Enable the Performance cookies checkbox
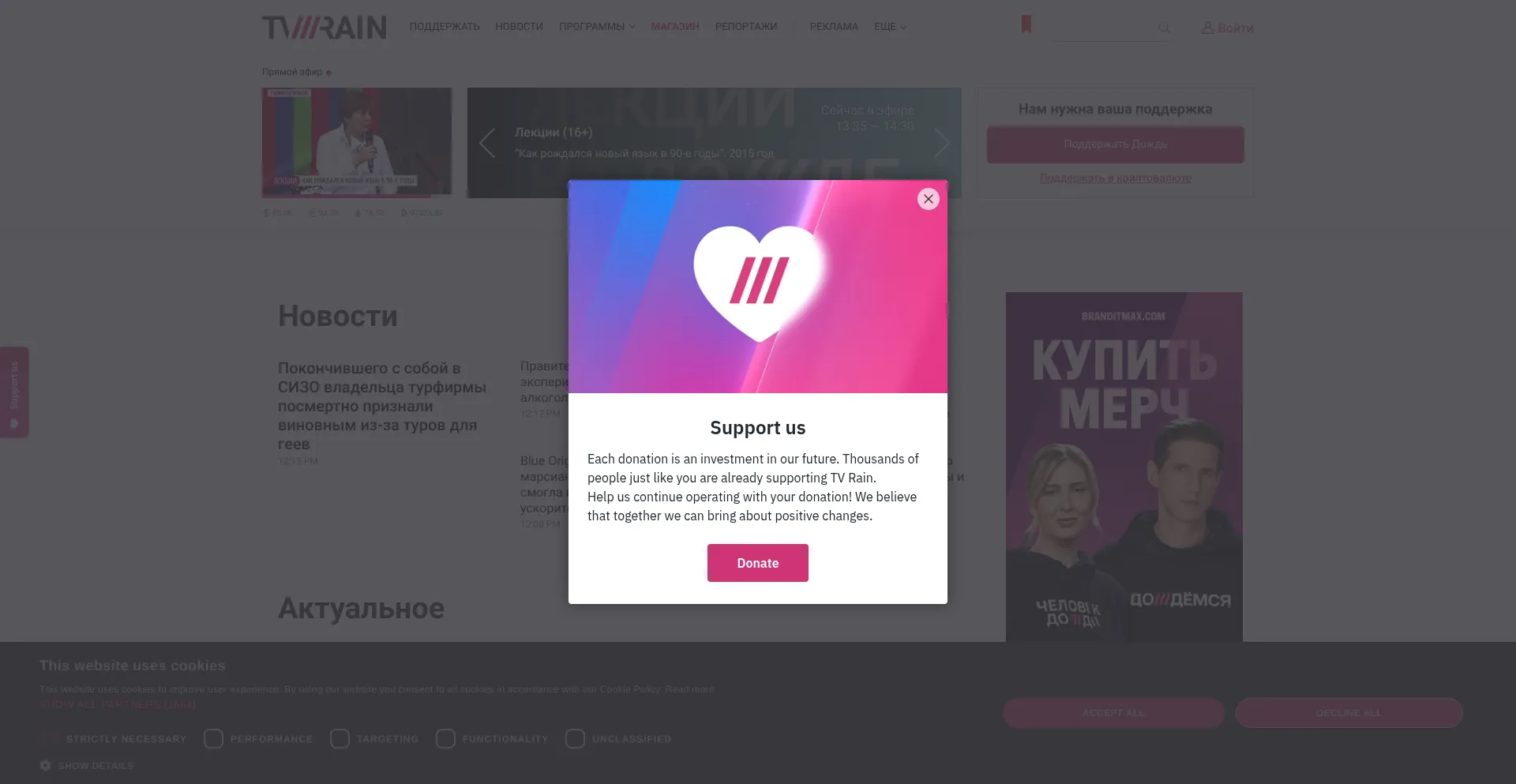 tap(213, 739)
